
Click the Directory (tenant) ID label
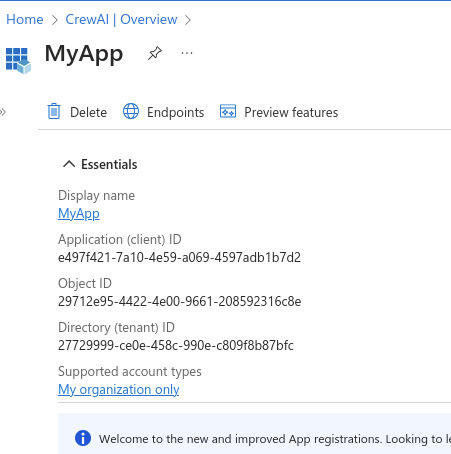[116, 327]
